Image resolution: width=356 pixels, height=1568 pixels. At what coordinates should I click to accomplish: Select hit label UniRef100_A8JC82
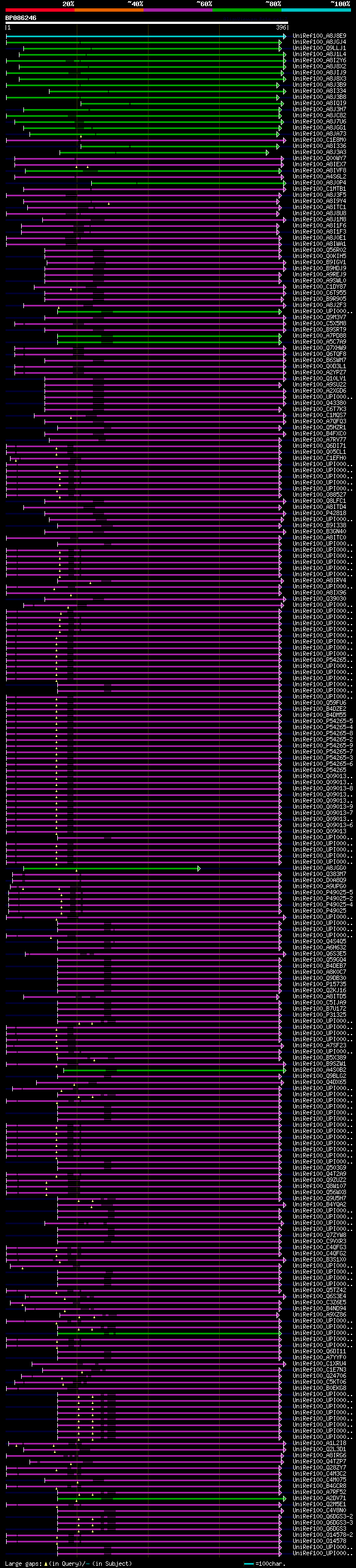coord(319,115)
